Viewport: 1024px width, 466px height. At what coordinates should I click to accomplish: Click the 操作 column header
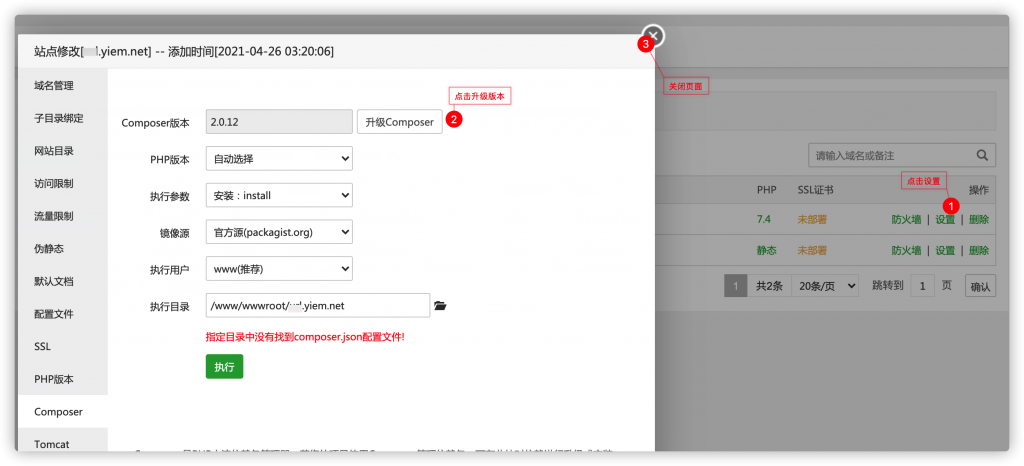979,190
